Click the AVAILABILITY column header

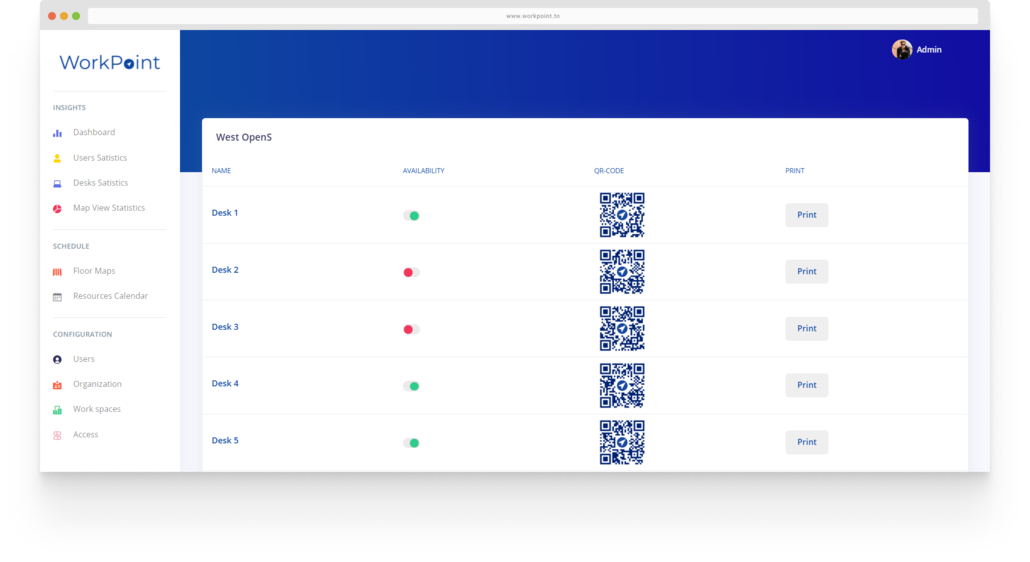[424, 171]
